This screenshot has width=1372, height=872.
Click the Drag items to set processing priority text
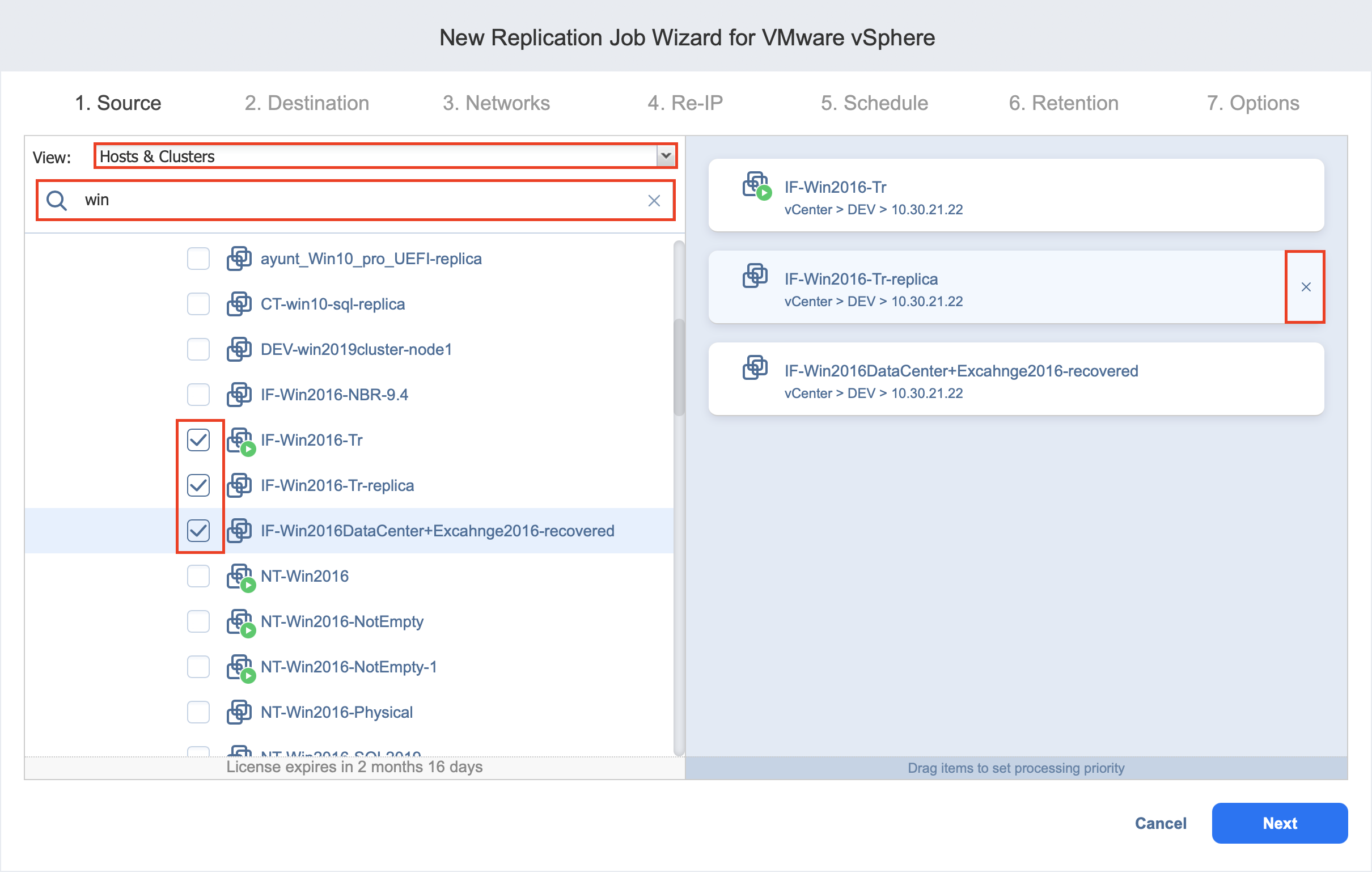[x=1016, y=768]
